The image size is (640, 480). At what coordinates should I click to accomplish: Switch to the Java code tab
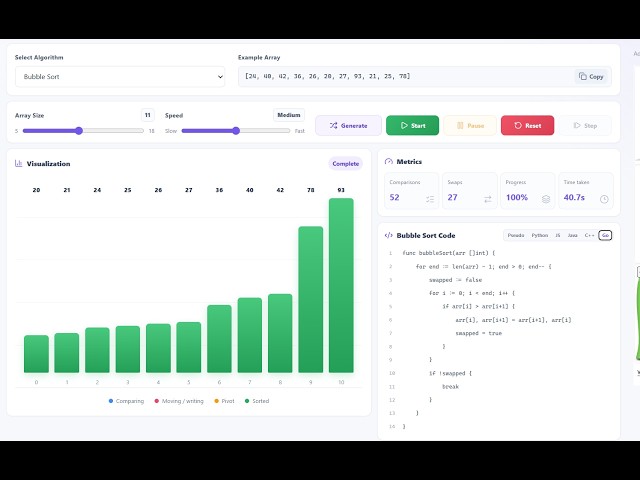(x=573, y=236)
